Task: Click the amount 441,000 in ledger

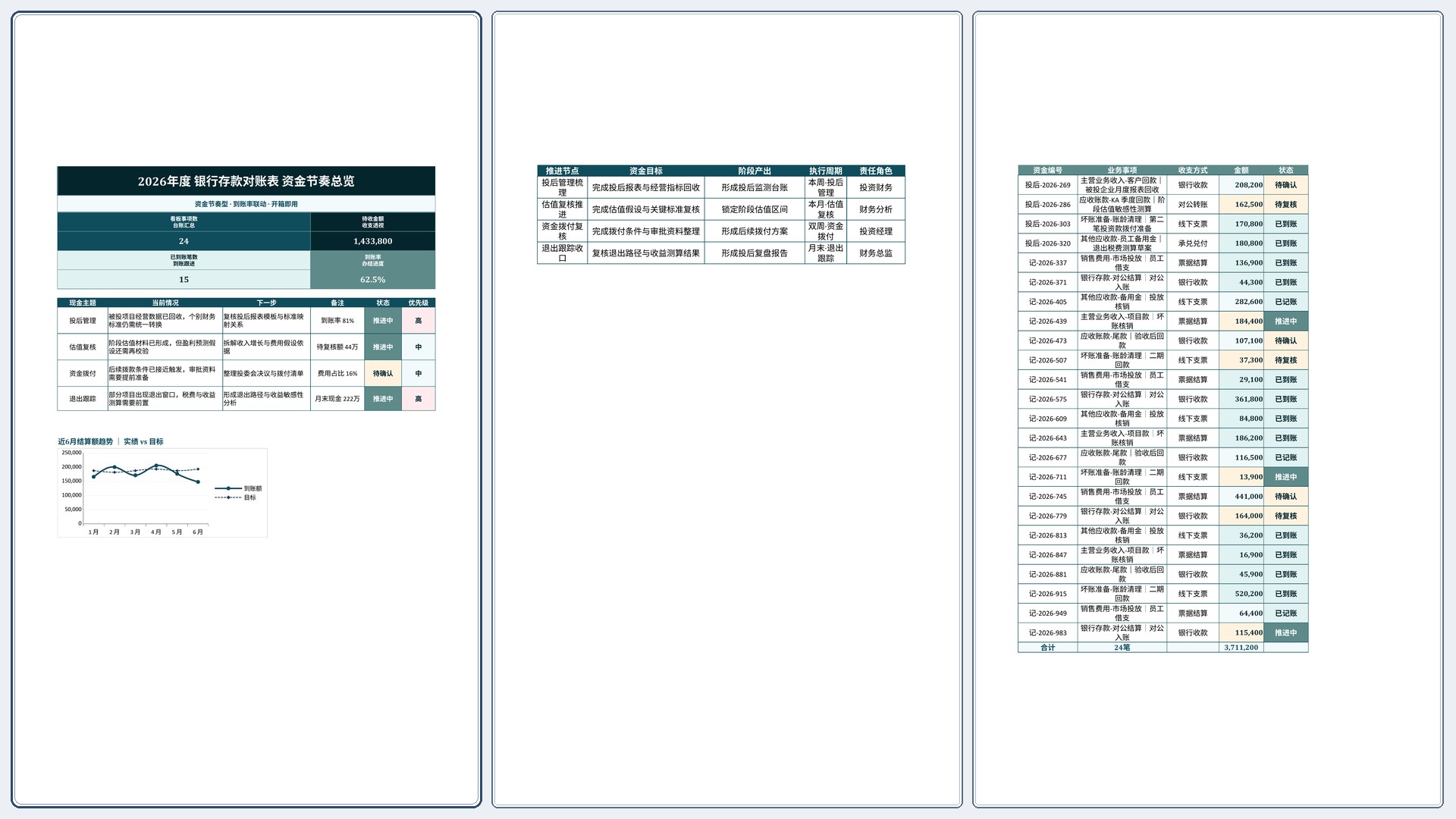Action: click(1241, 497)
